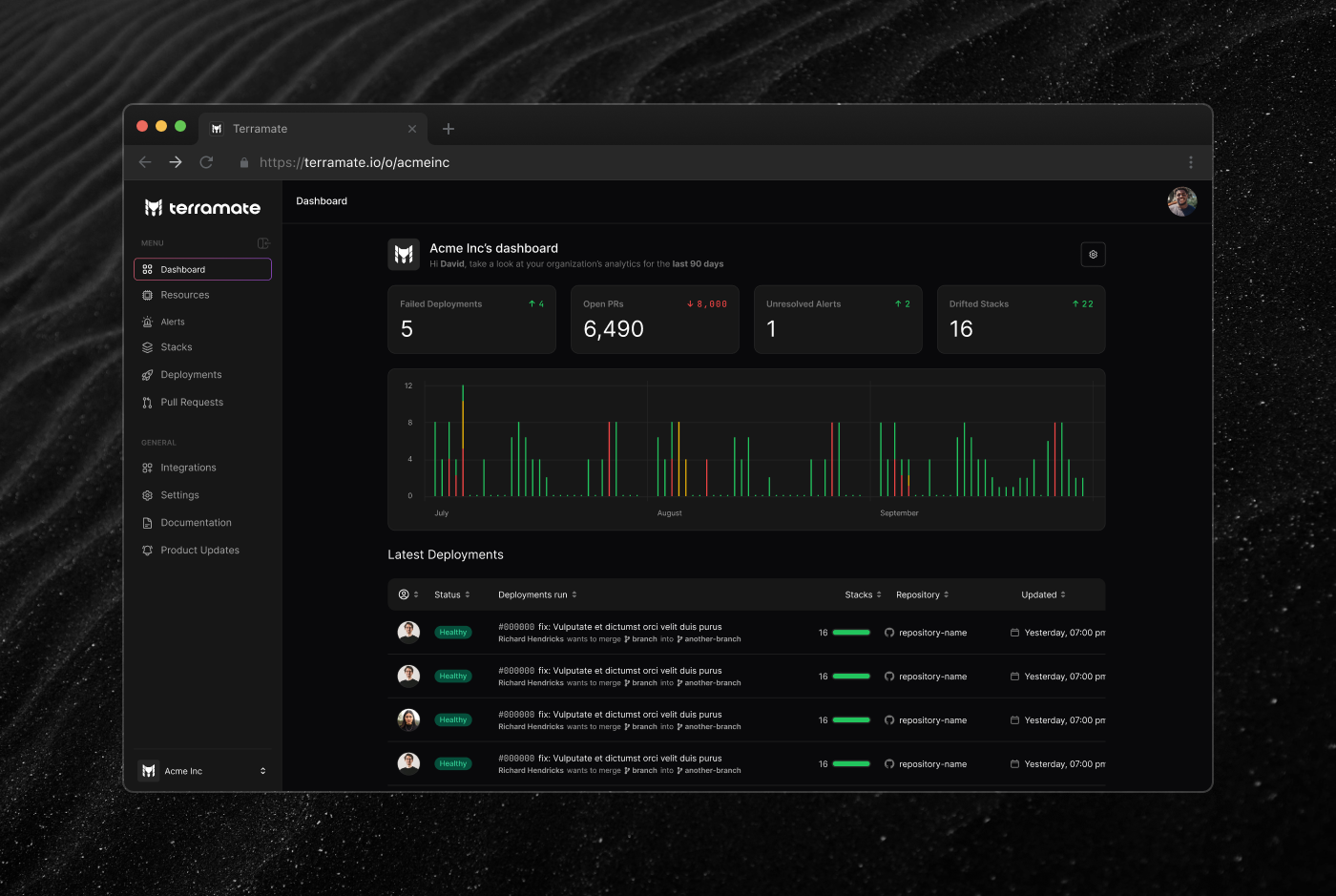Click the September label on chart

point(899,513)
